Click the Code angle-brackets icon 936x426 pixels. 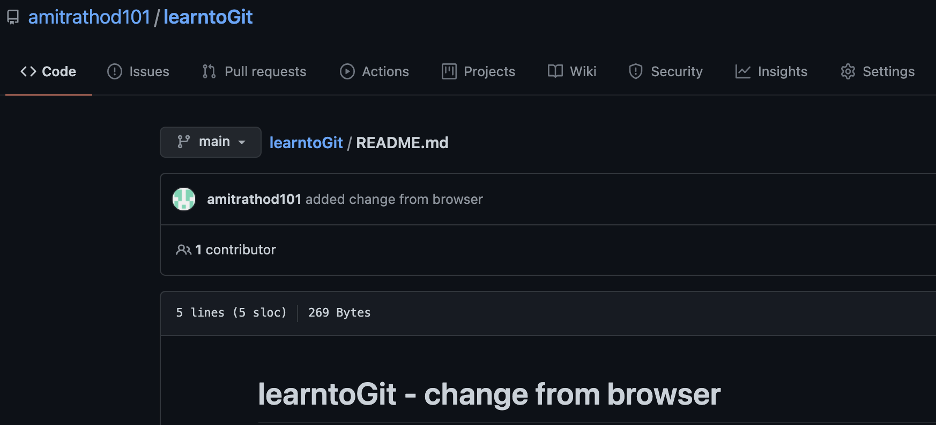pos(28,72)
